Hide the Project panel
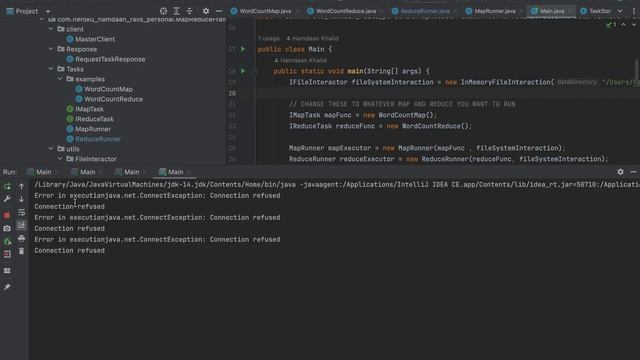The width and height of the screenshot is (640, 360). (219, 11)
